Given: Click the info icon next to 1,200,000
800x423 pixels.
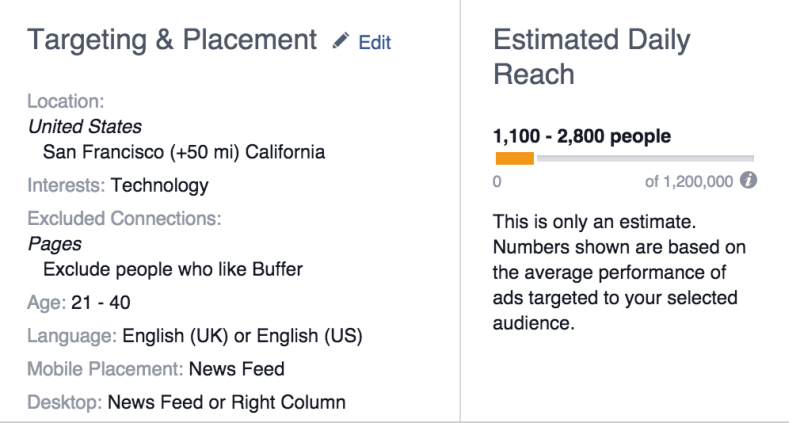Looking at the screenshot, I should coord(748,180).
